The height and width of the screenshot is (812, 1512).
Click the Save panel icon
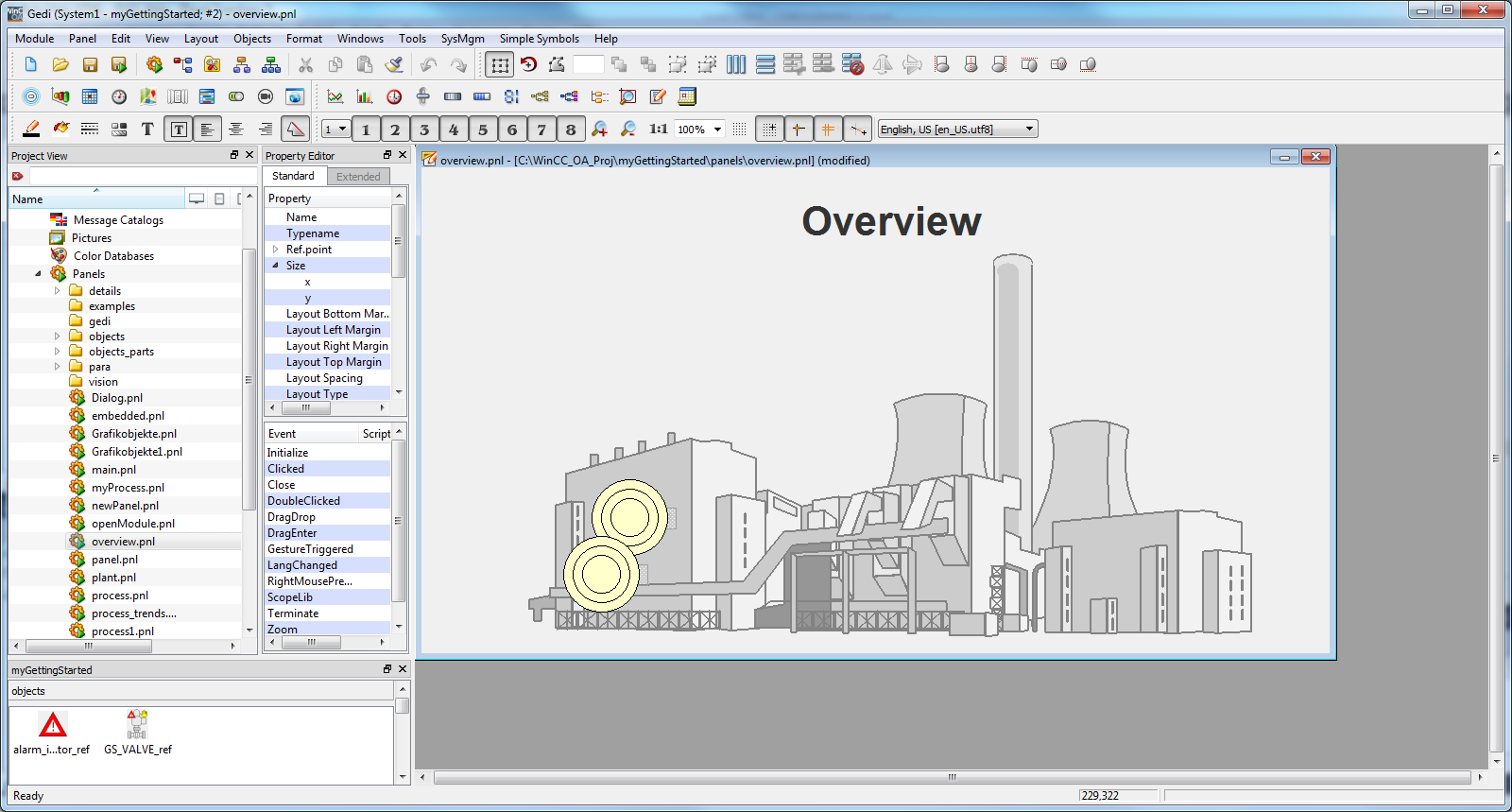click(90, 65)
